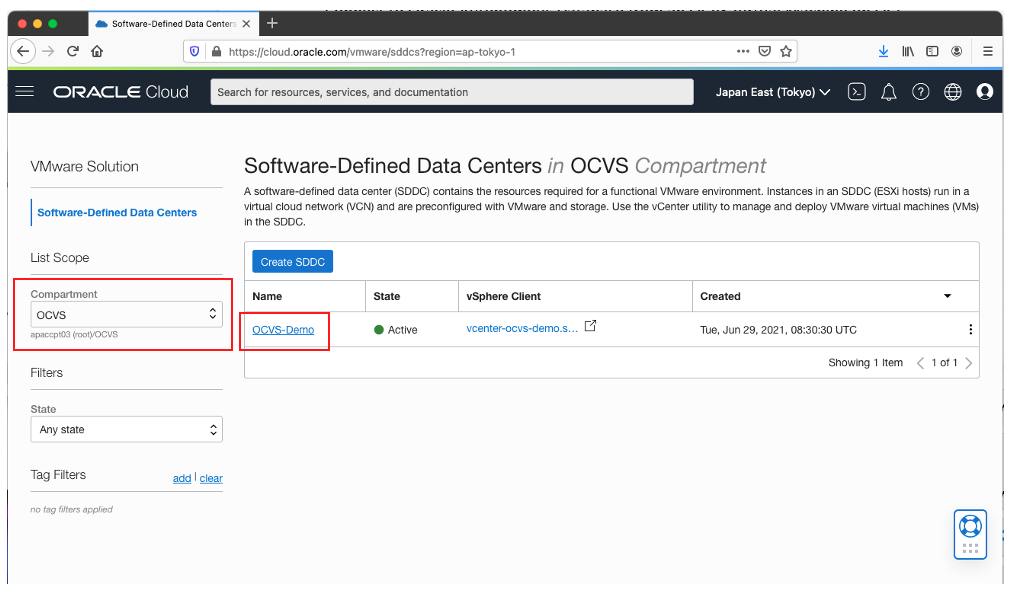
Task: Open the support chat widget
Action: pos(969,533)
